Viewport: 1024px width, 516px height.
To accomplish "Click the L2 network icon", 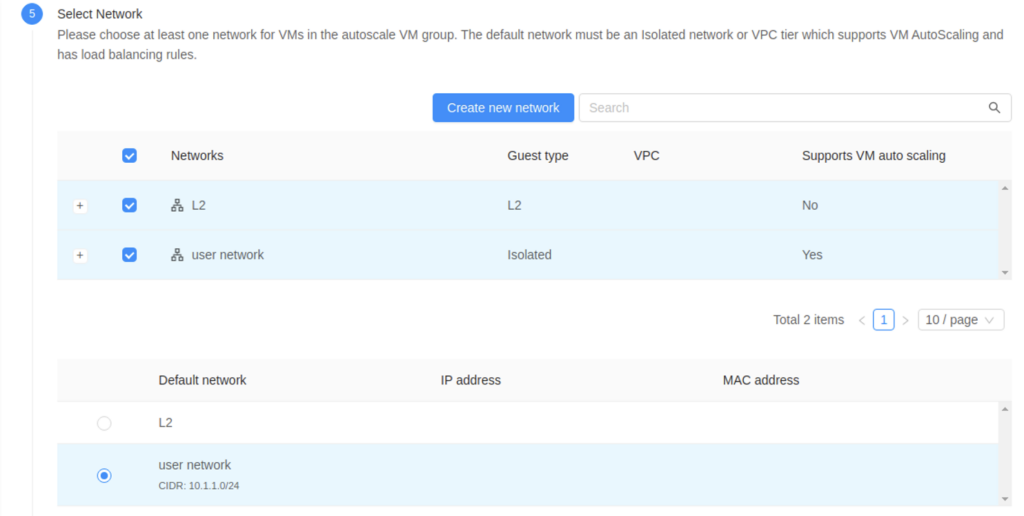I will click(177, 205).
